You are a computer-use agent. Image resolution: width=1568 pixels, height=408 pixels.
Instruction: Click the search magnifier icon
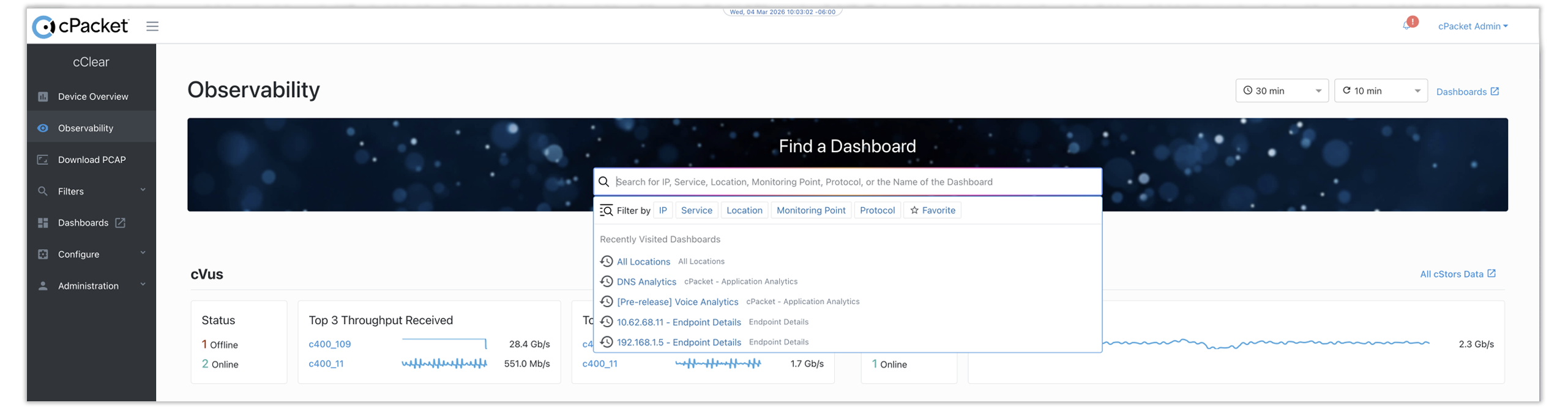pos(603,182)
